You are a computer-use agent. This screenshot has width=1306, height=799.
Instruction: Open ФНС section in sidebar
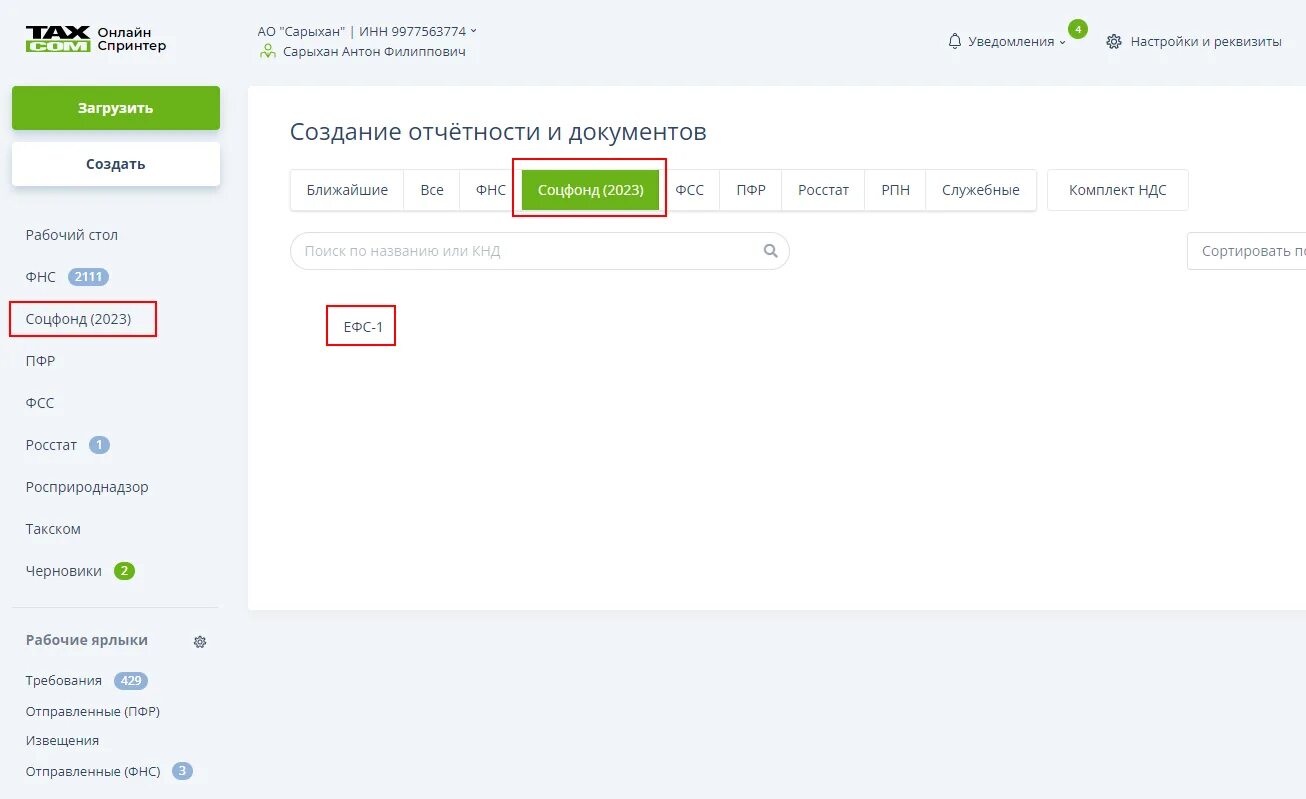[x=41, y=277]
